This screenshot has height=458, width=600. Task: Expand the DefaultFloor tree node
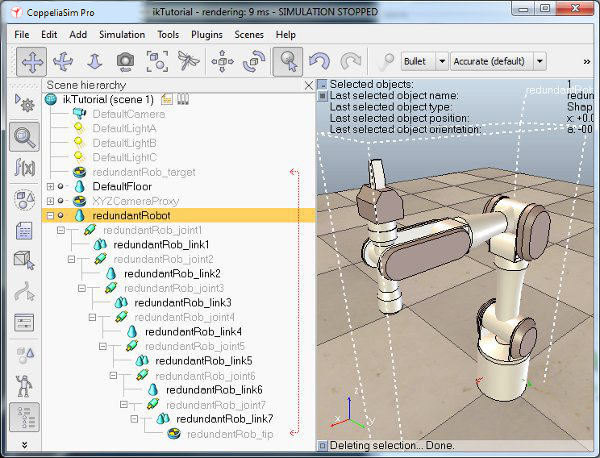click(x=51, y=186)
